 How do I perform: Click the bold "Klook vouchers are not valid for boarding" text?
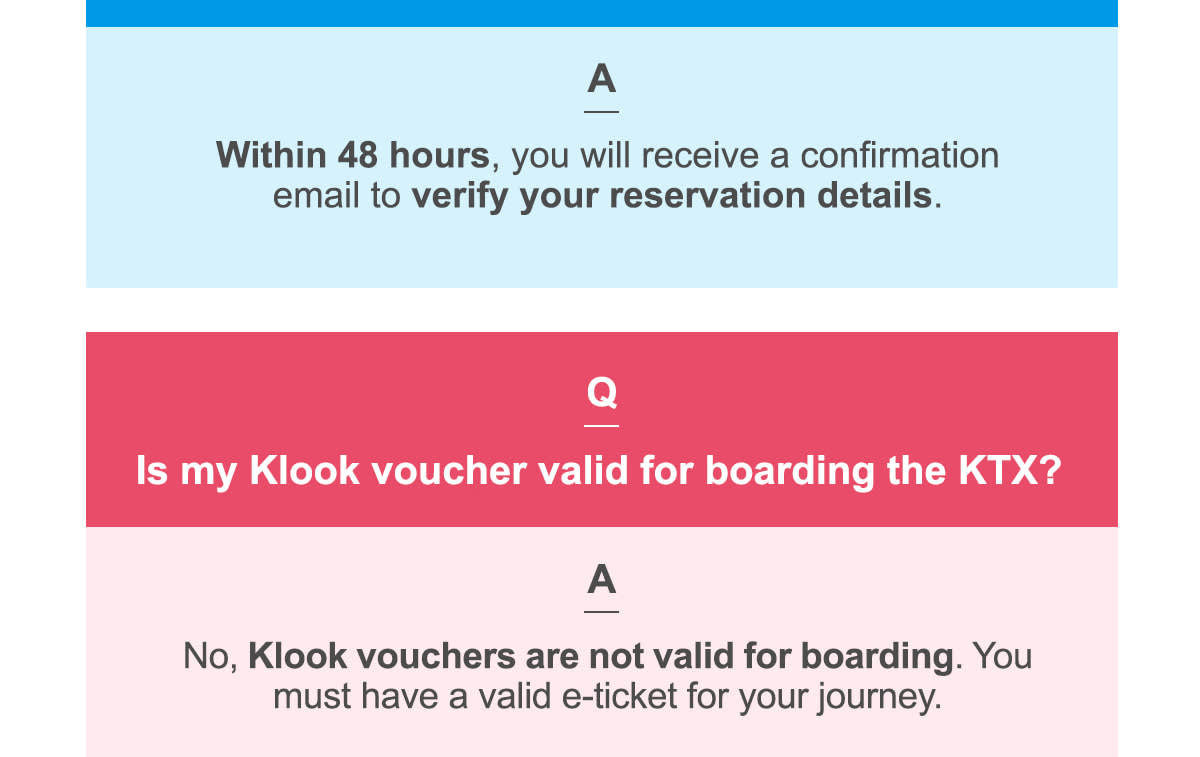point(600,657)
